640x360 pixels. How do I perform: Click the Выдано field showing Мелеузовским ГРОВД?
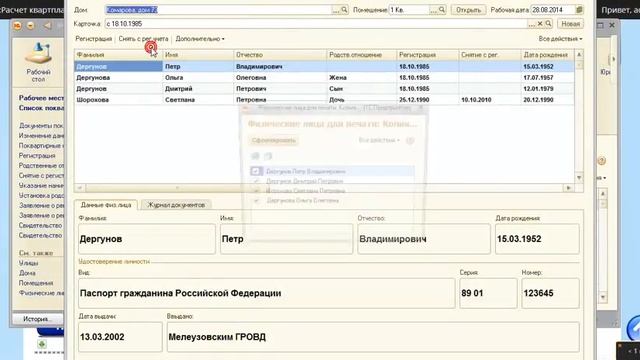click(x=373, y=337)
